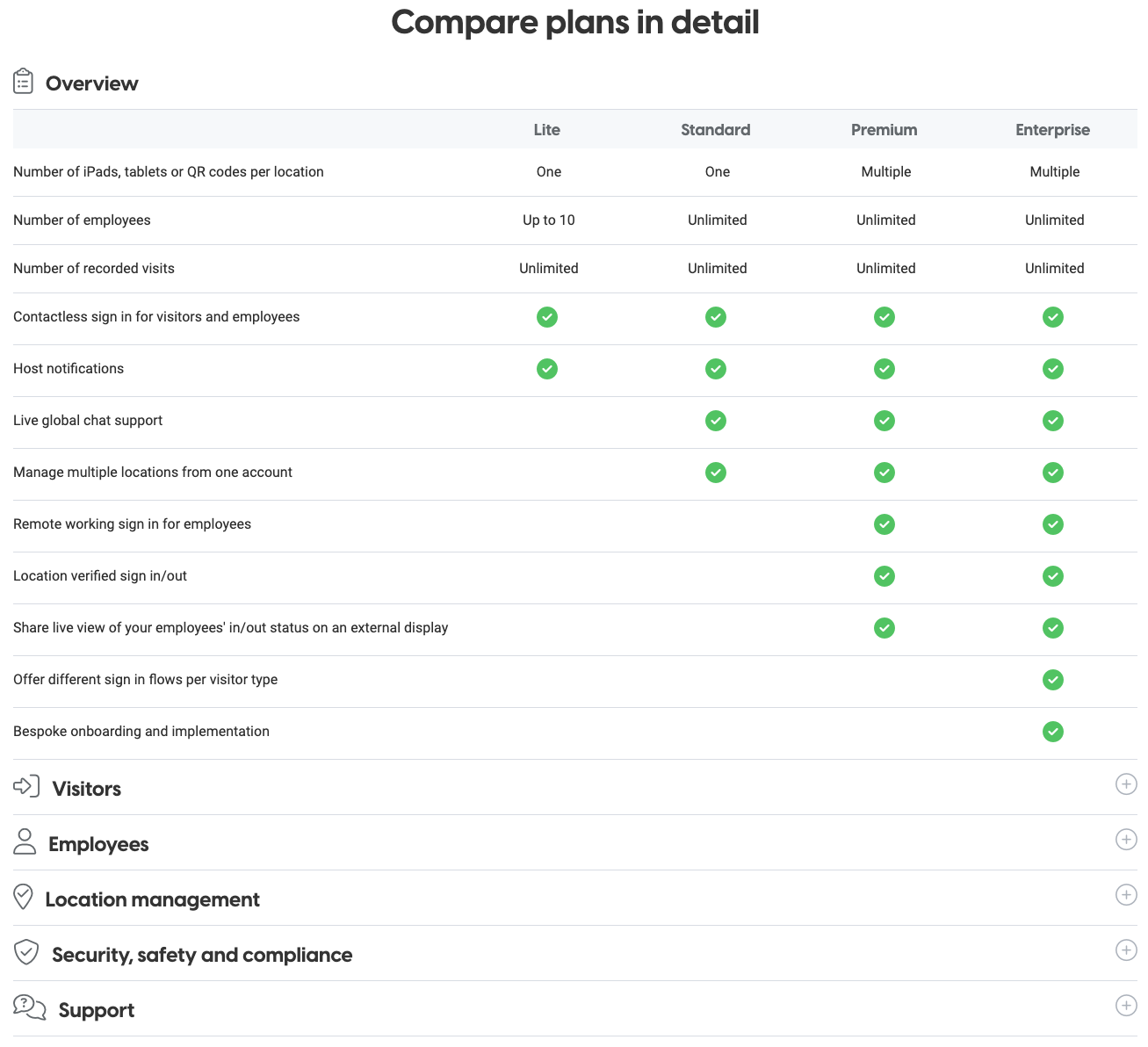Screen dimensions: 1148x1047
Task: Select the Premium column header
Action: click(x=884, y=130)
